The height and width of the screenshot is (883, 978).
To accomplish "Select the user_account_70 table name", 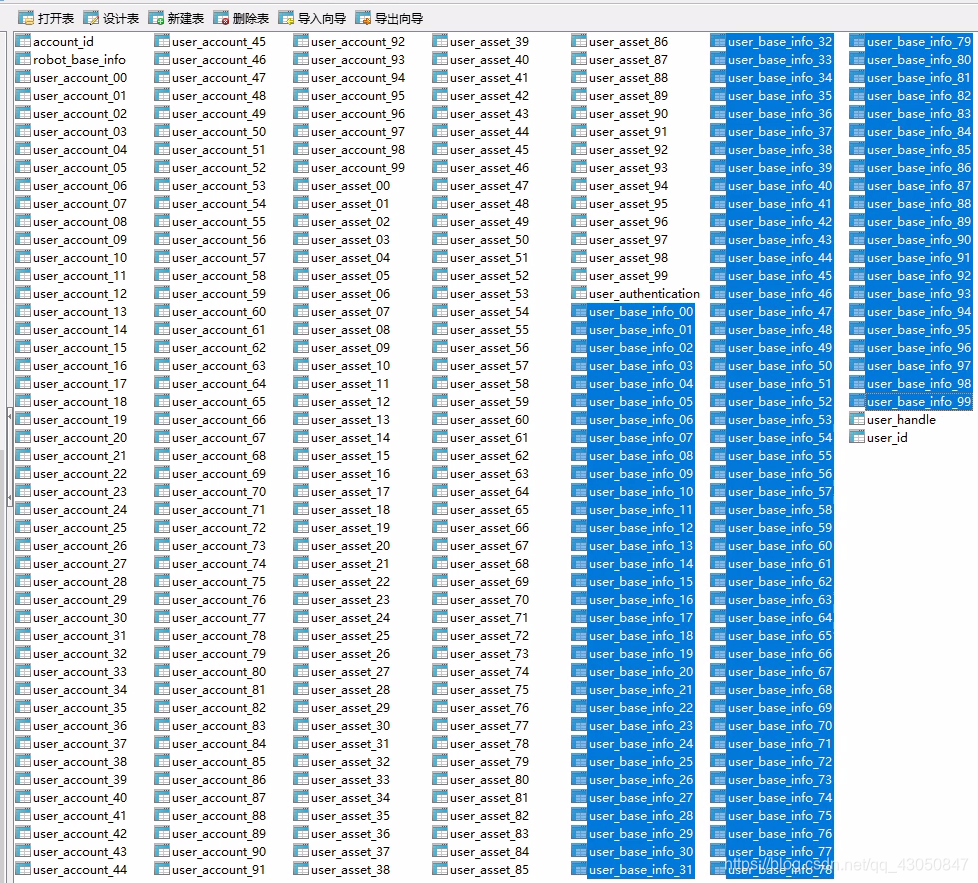I will 219,492.
